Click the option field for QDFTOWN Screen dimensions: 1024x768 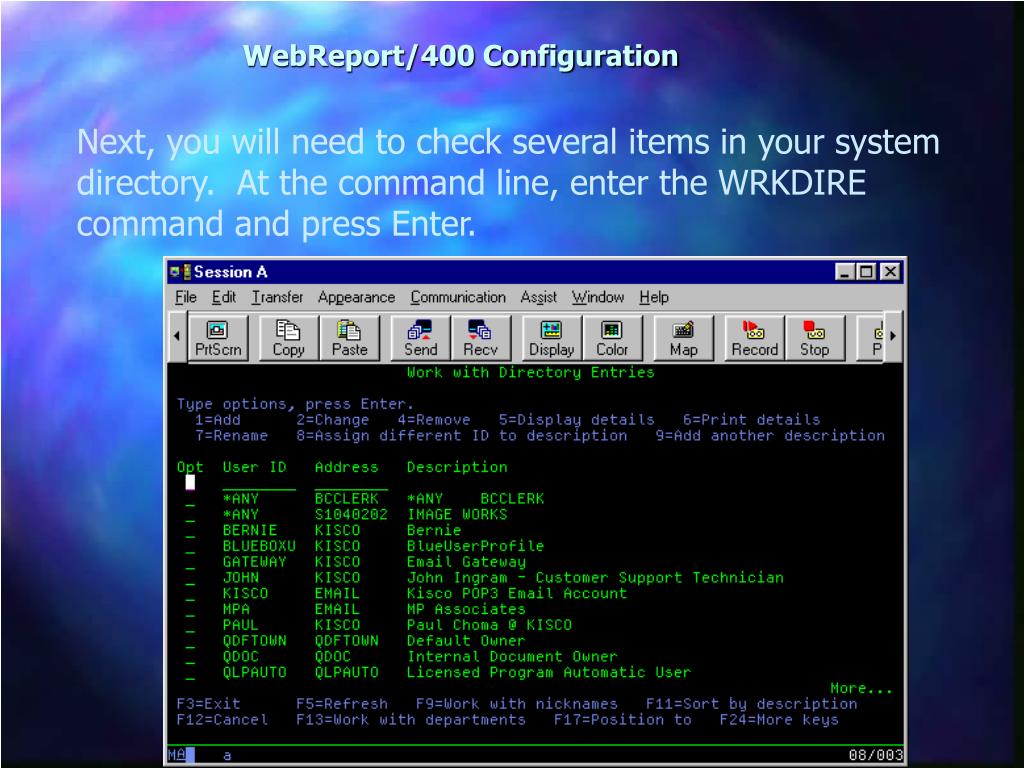click(190, 641)
